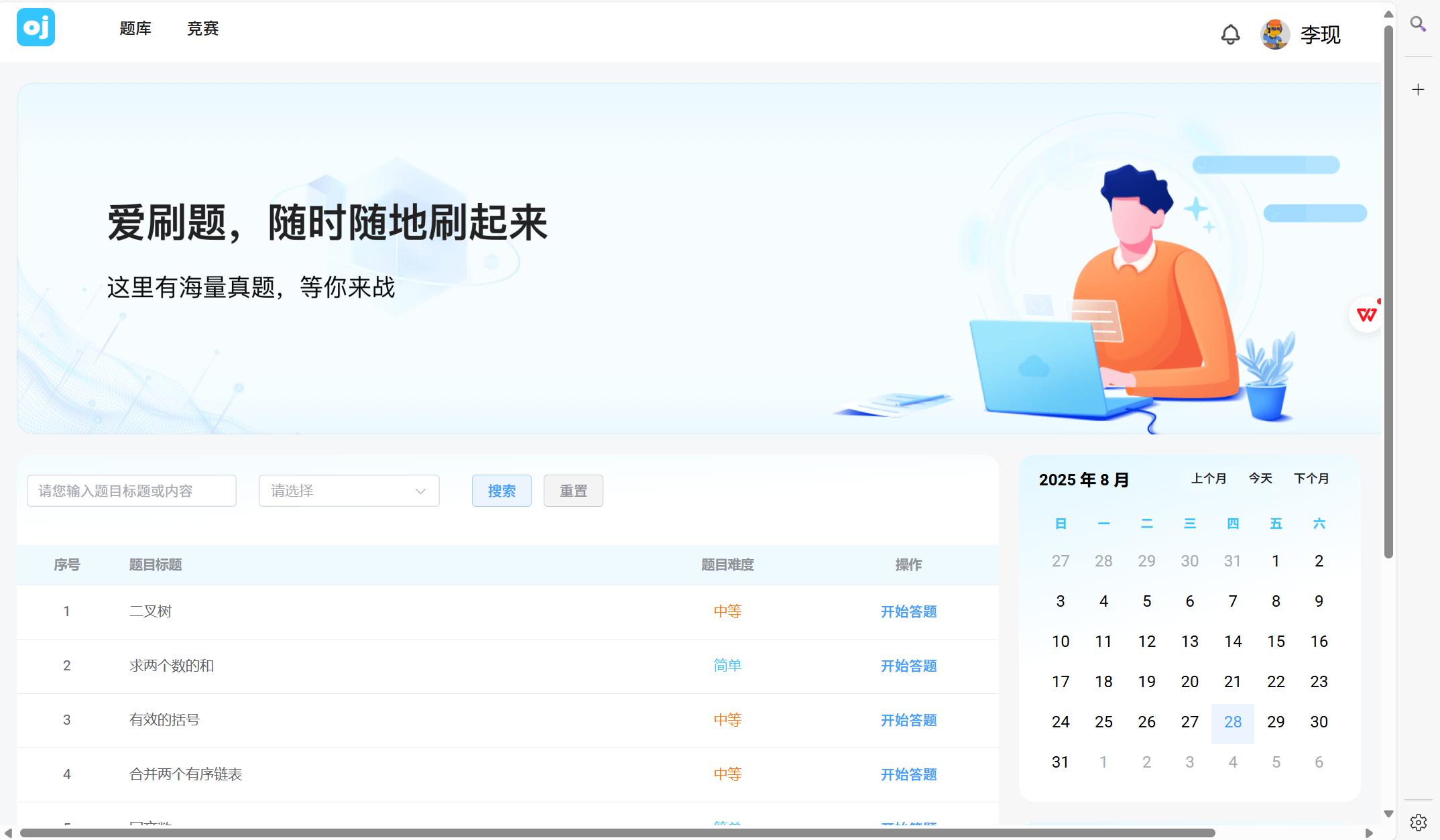Image resolution: width=1440 pixels, height=840 pixels.
Task: Click the sidebar plus icon
Action: point(1418,90)
